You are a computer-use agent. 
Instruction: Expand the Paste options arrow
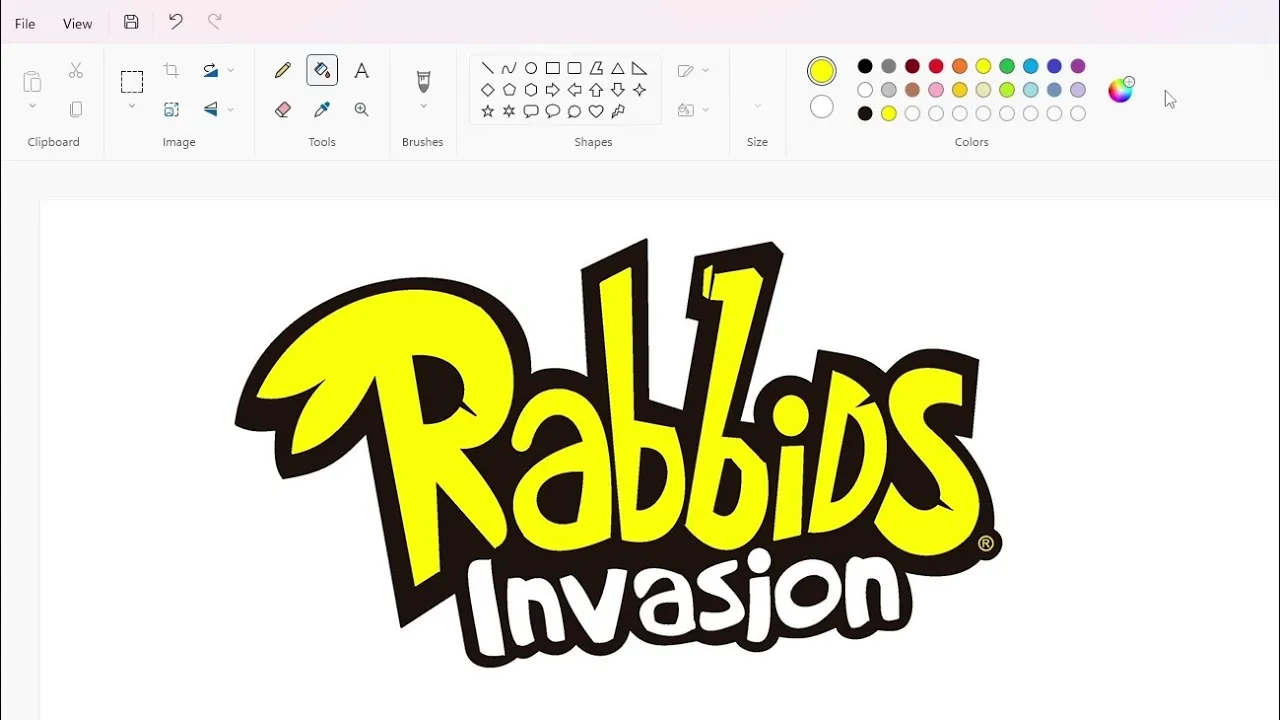[x=32, y=106]
